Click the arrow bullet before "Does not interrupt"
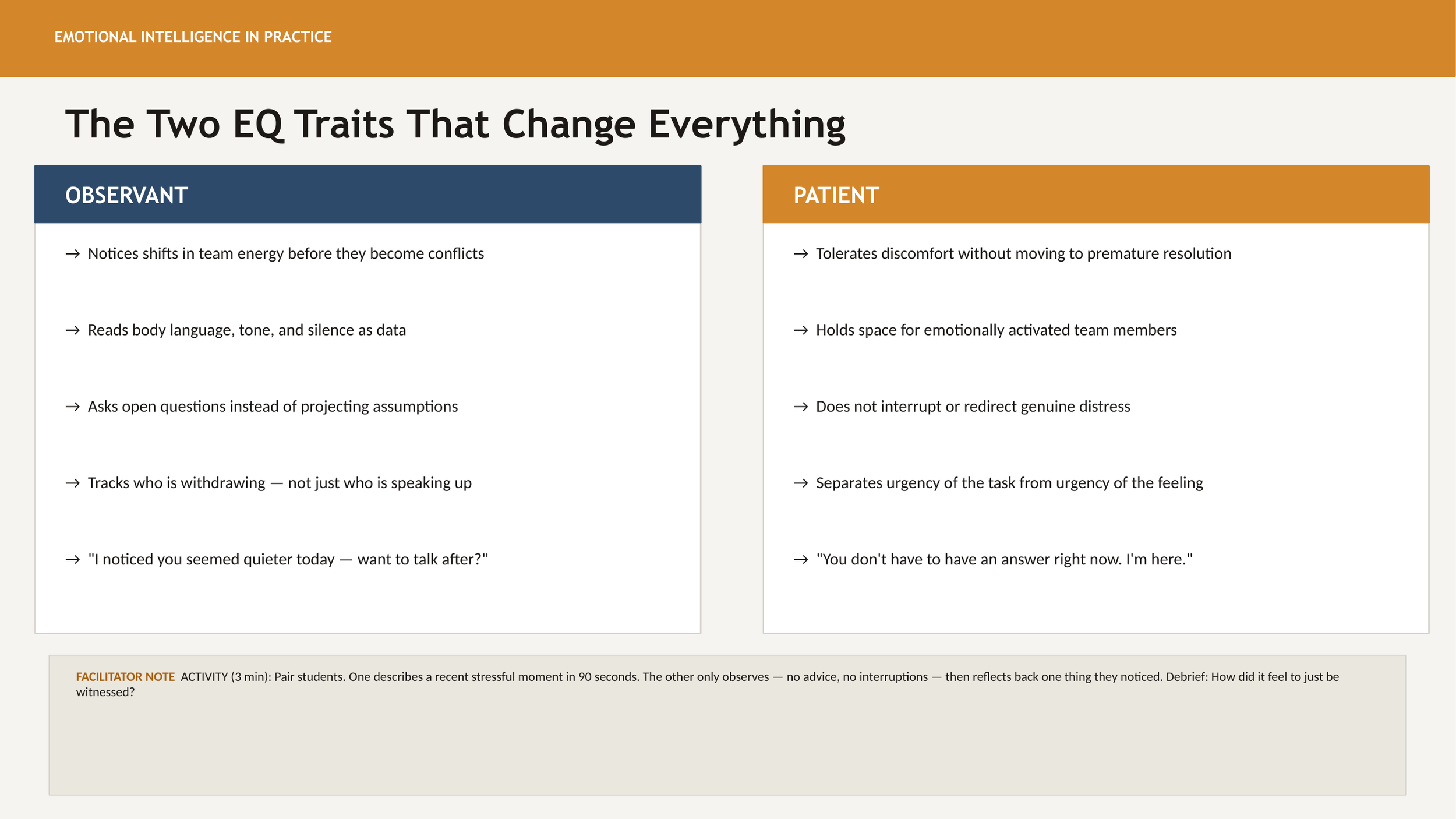The height and width of the screenshot is (819, 1456). tap(801, 407)
